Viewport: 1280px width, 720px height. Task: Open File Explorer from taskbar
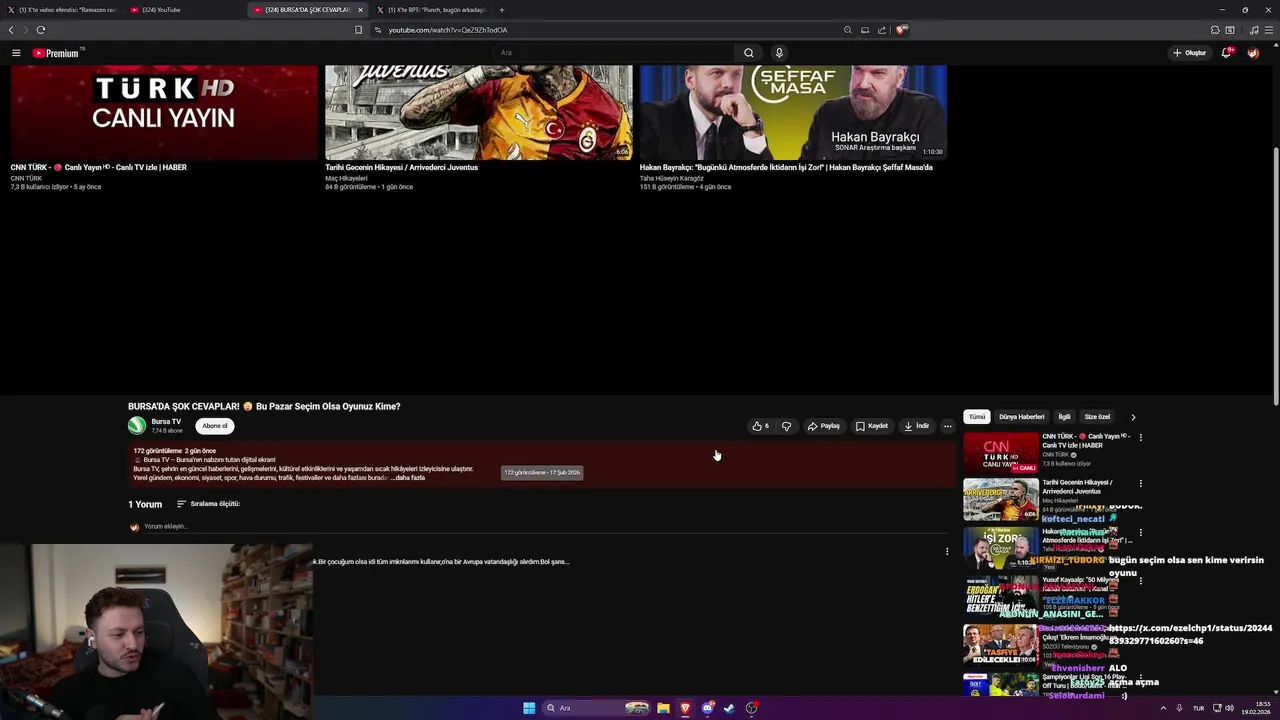(663, 708)
